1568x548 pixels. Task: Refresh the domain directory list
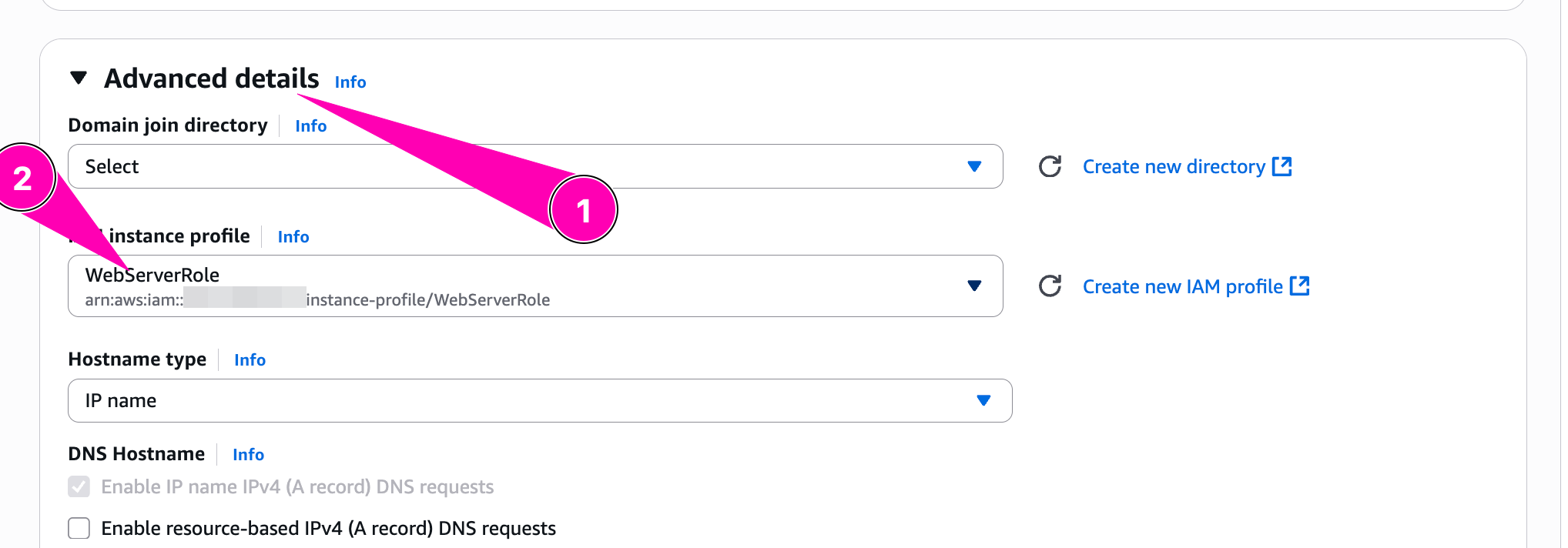pos(1050,166)
